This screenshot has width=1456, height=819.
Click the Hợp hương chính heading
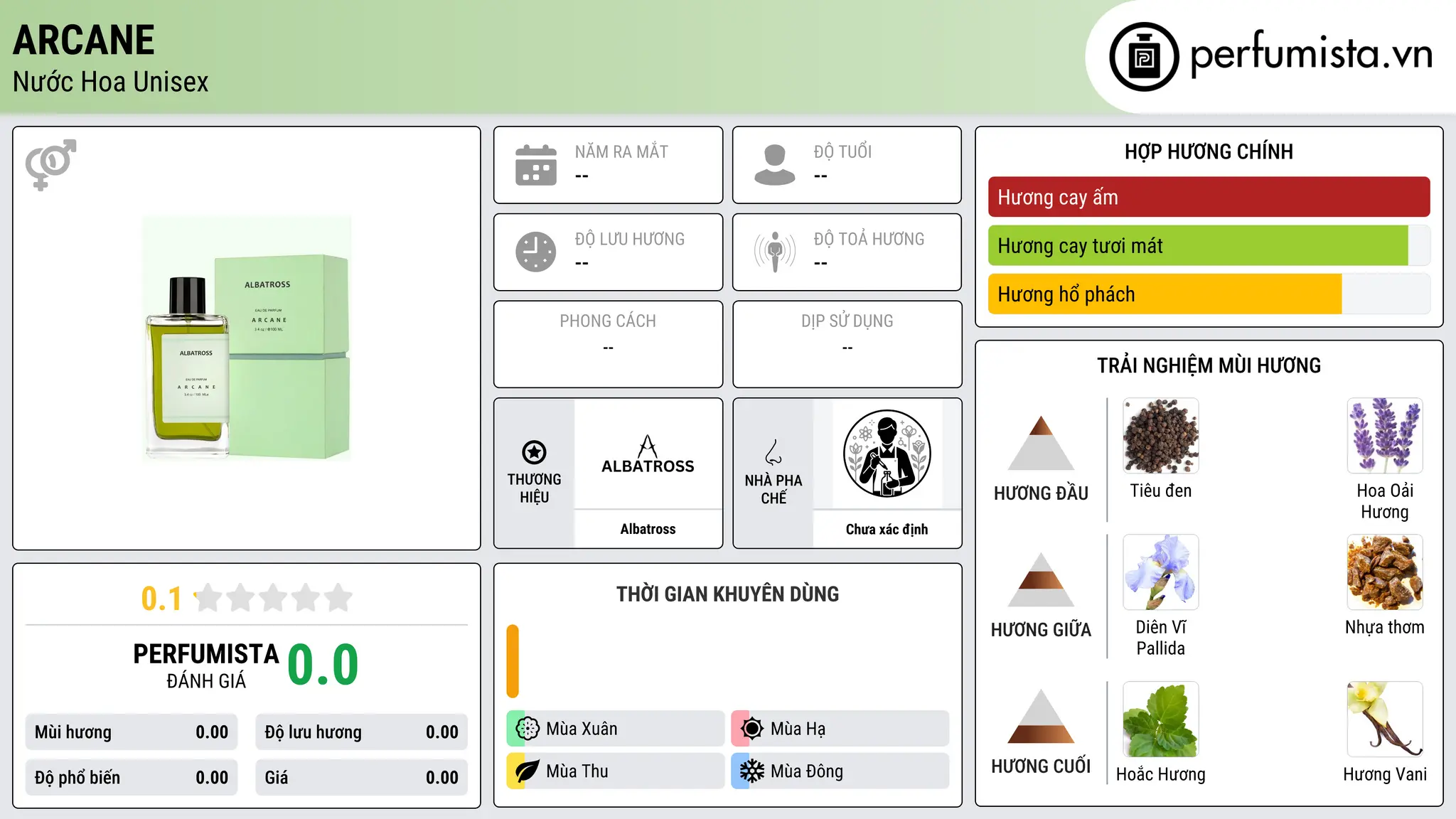click(1209, 152)
